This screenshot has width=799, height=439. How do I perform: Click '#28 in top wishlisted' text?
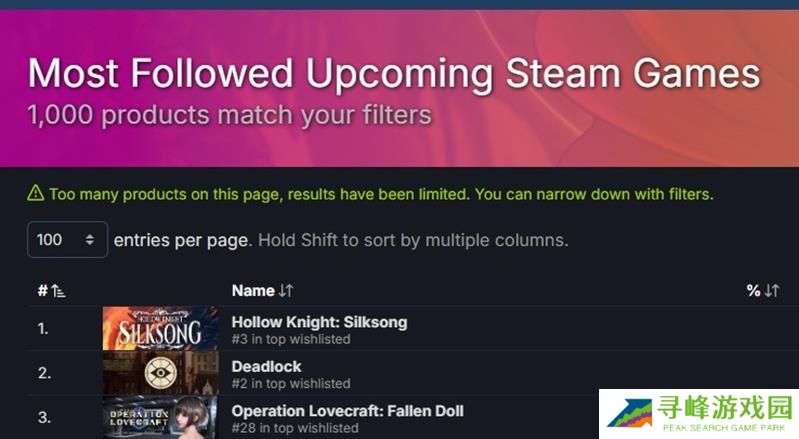coord(295,428)
